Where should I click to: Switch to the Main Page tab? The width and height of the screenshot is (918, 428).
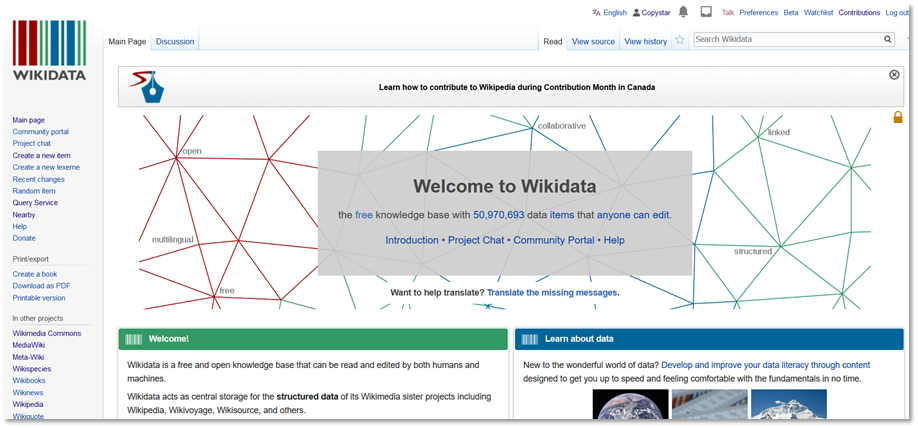128,42
